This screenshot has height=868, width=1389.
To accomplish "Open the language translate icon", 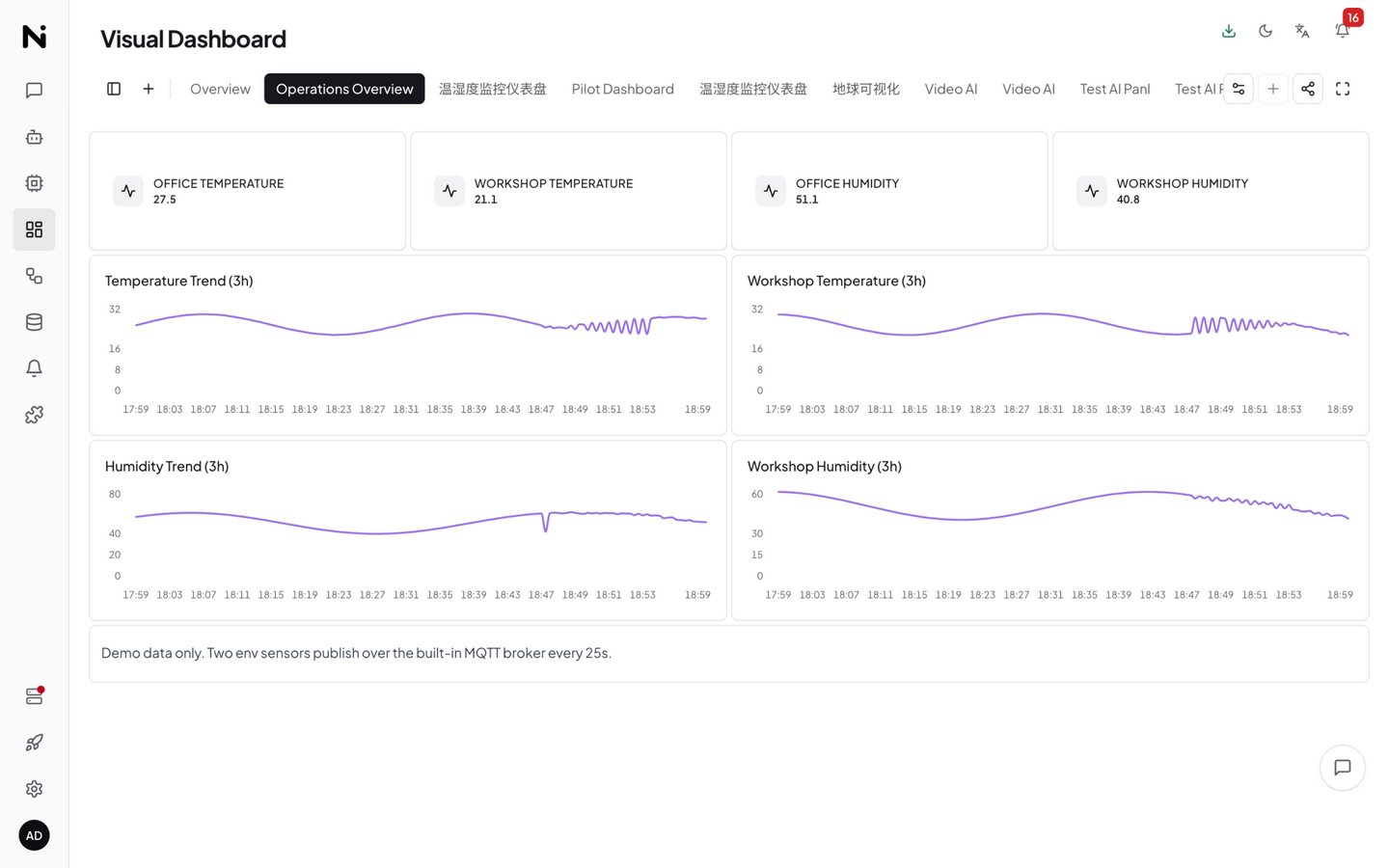I will tap(1302, 31).
